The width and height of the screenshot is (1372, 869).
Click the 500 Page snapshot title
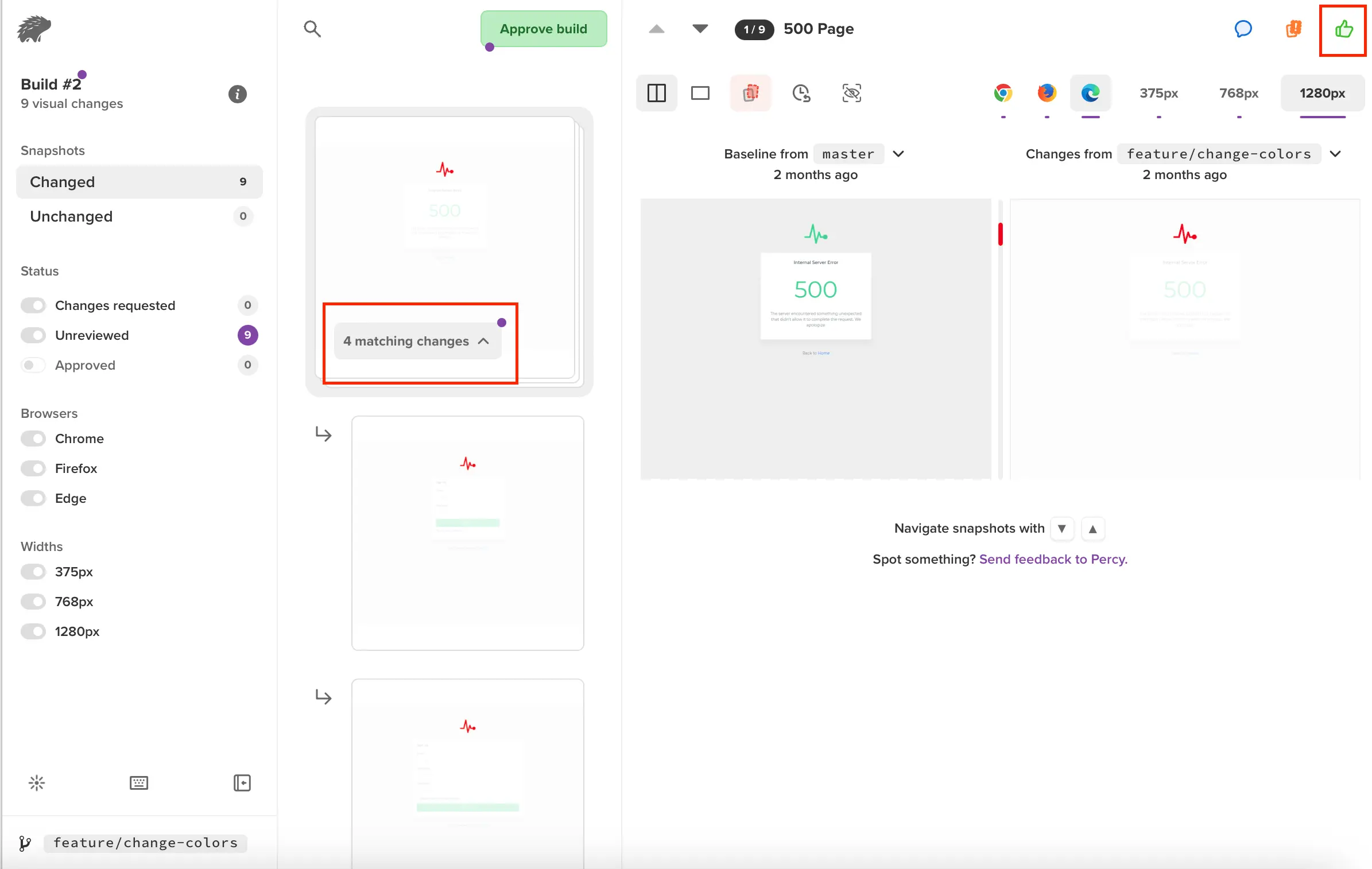point(819,29)
